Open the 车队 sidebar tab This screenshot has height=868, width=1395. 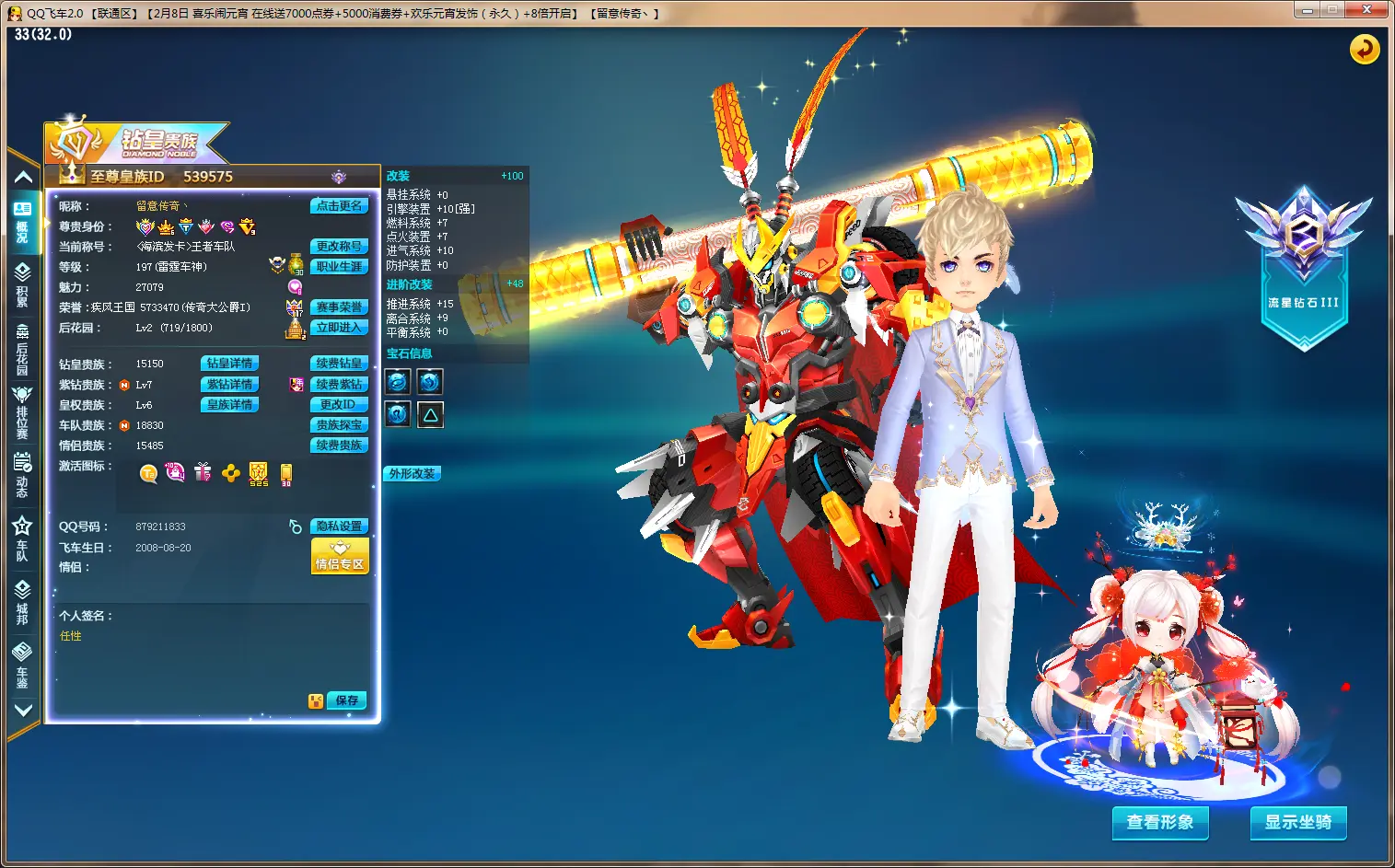(22, 539)
